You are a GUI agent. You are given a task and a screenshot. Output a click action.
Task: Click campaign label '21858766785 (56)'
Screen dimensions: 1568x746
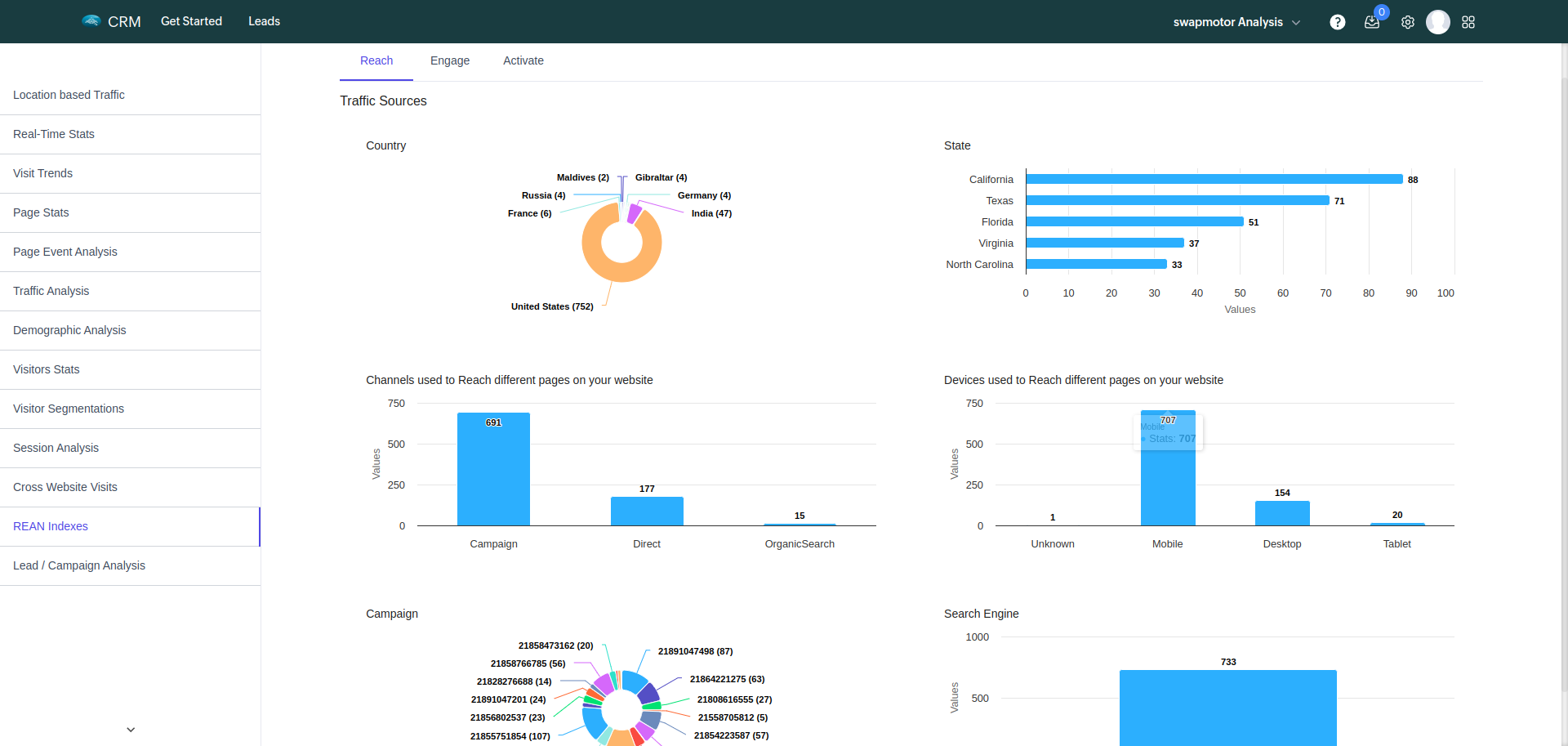point(528,663)
